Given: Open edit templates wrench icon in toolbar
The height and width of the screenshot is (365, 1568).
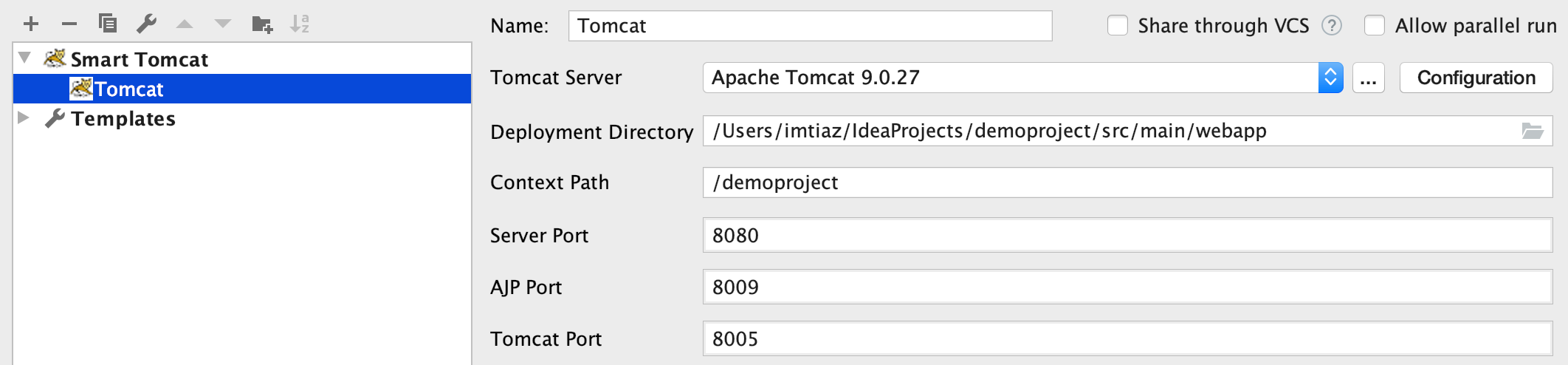Looking at the screenshot, I should click(146, 24).
